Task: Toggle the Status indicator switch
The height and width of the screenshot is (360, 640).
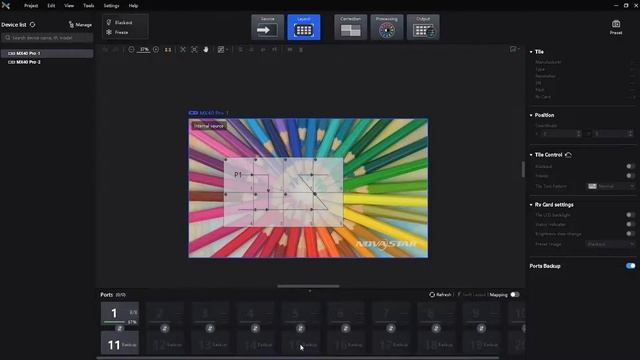Action: click(x=630, y=224)
